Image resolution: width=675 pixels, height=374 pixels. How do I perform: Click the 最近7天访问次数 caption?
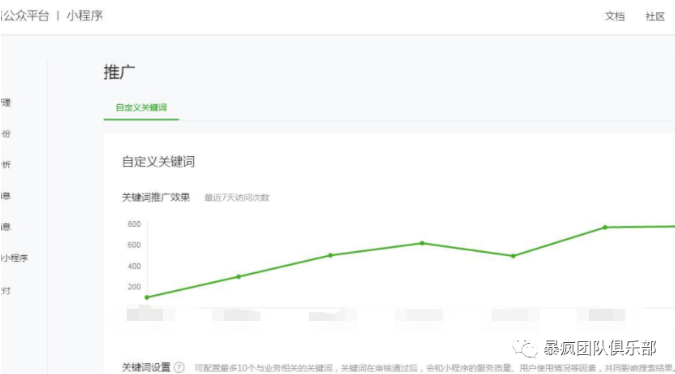237,198
